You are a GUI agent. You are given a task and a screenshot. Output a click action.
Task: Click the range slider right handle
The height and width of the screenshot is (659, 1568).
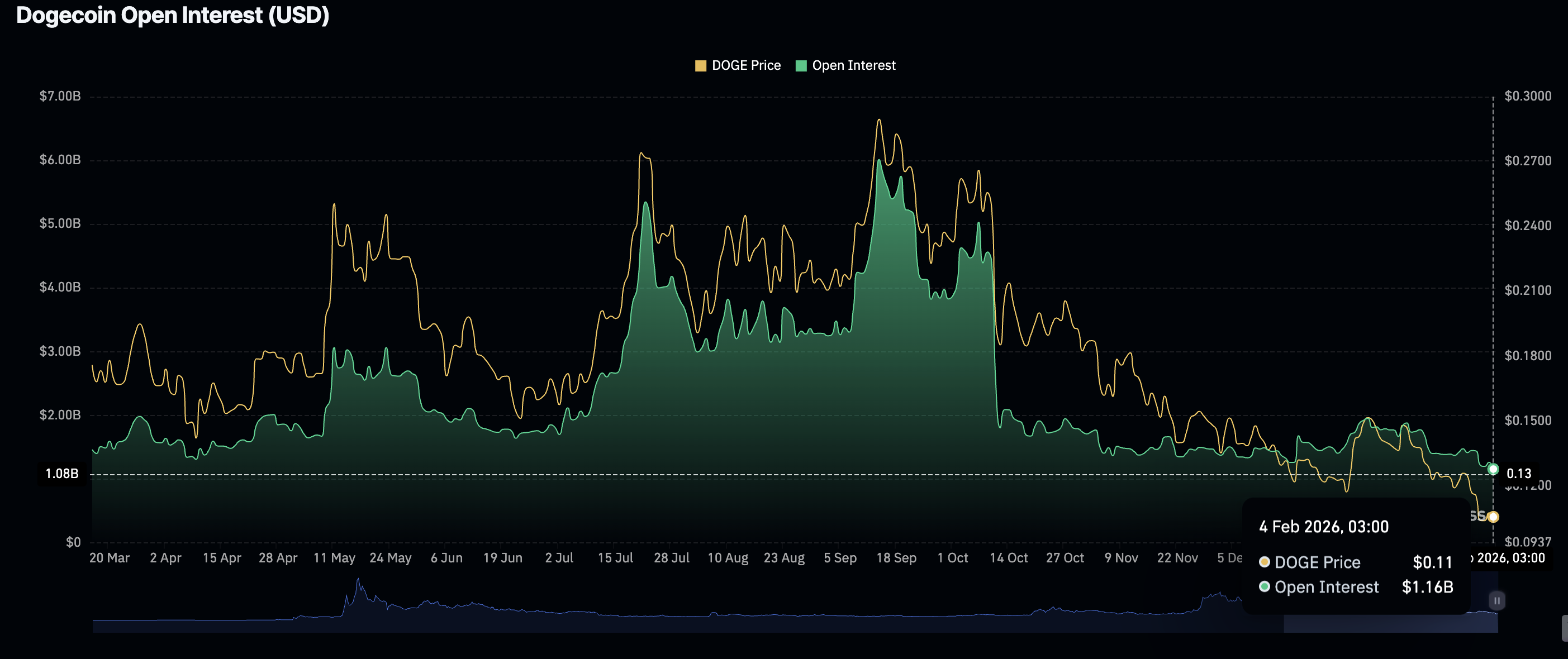point(1497,600)
